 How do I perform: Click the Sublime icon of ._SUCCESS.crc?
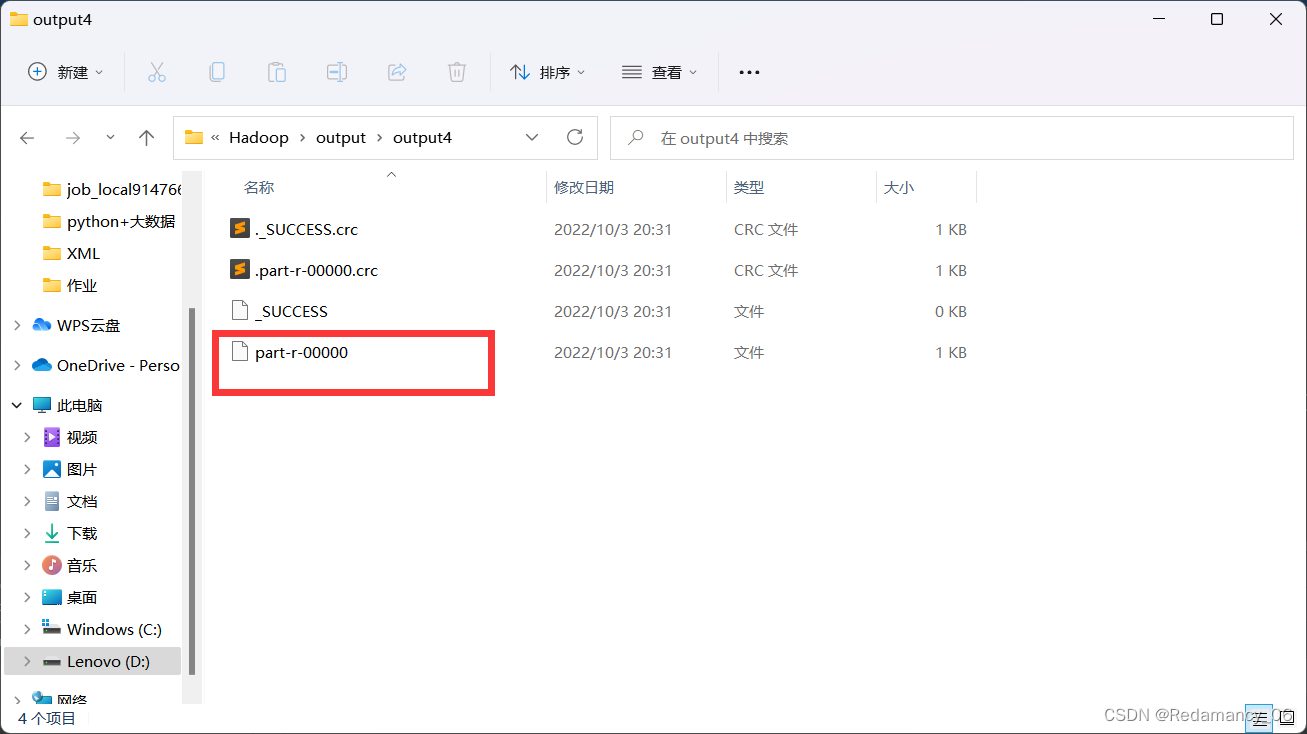click(x=239, y=228)
